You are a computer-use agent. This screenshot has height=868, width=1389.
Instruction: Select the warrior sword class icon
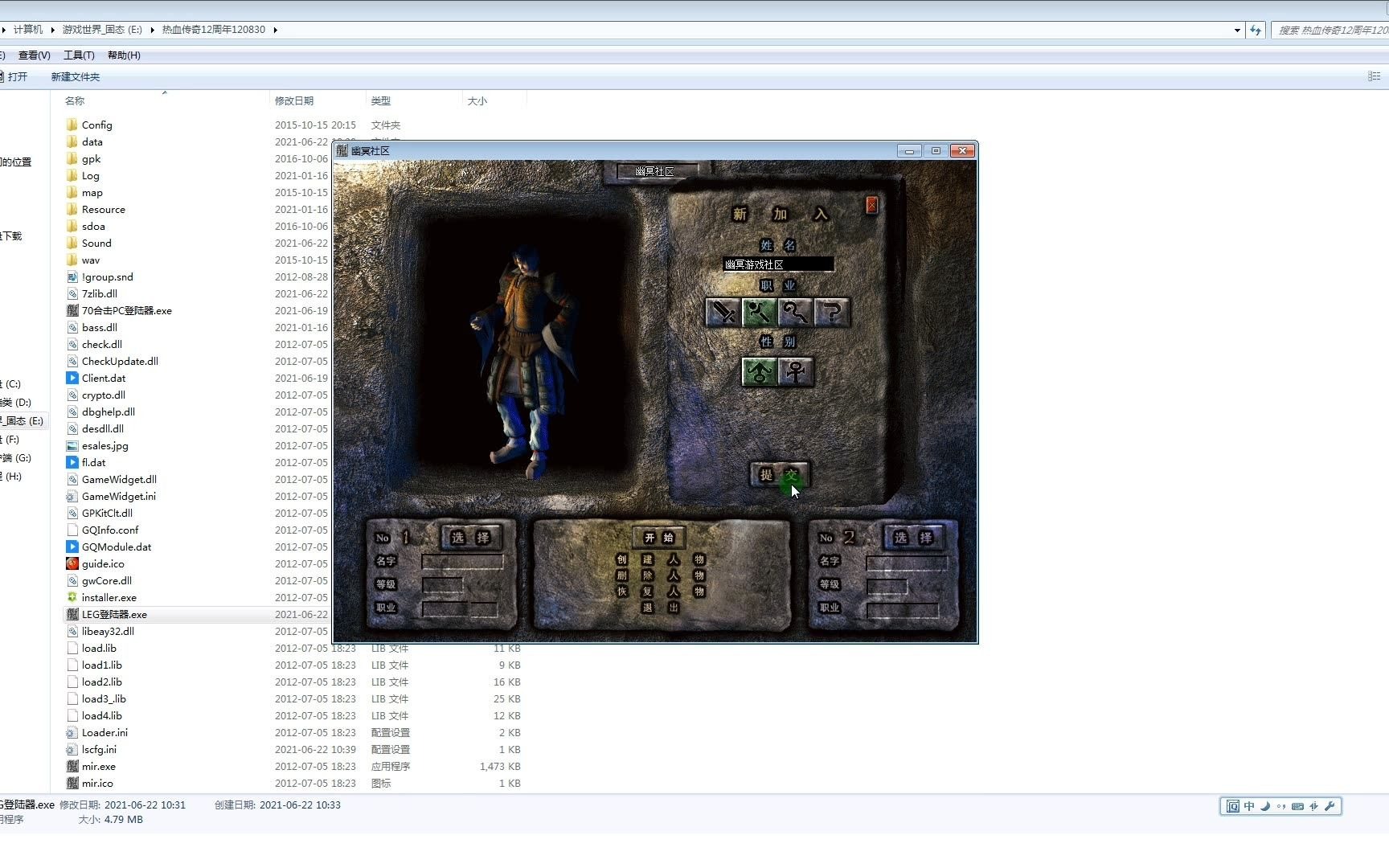pos(723,312)
